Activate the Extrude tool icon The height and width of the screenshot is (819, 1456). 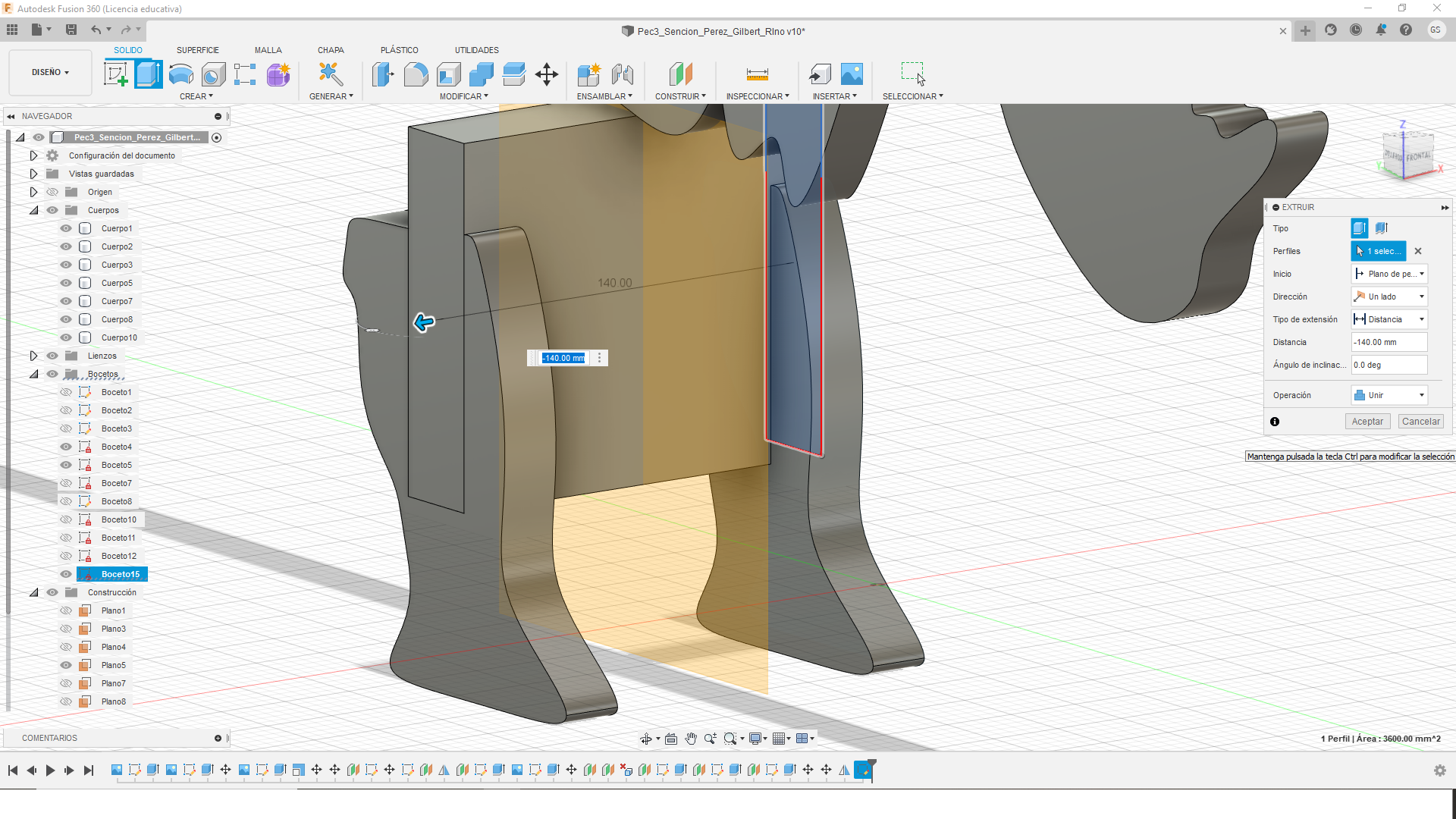coord(149,74)
